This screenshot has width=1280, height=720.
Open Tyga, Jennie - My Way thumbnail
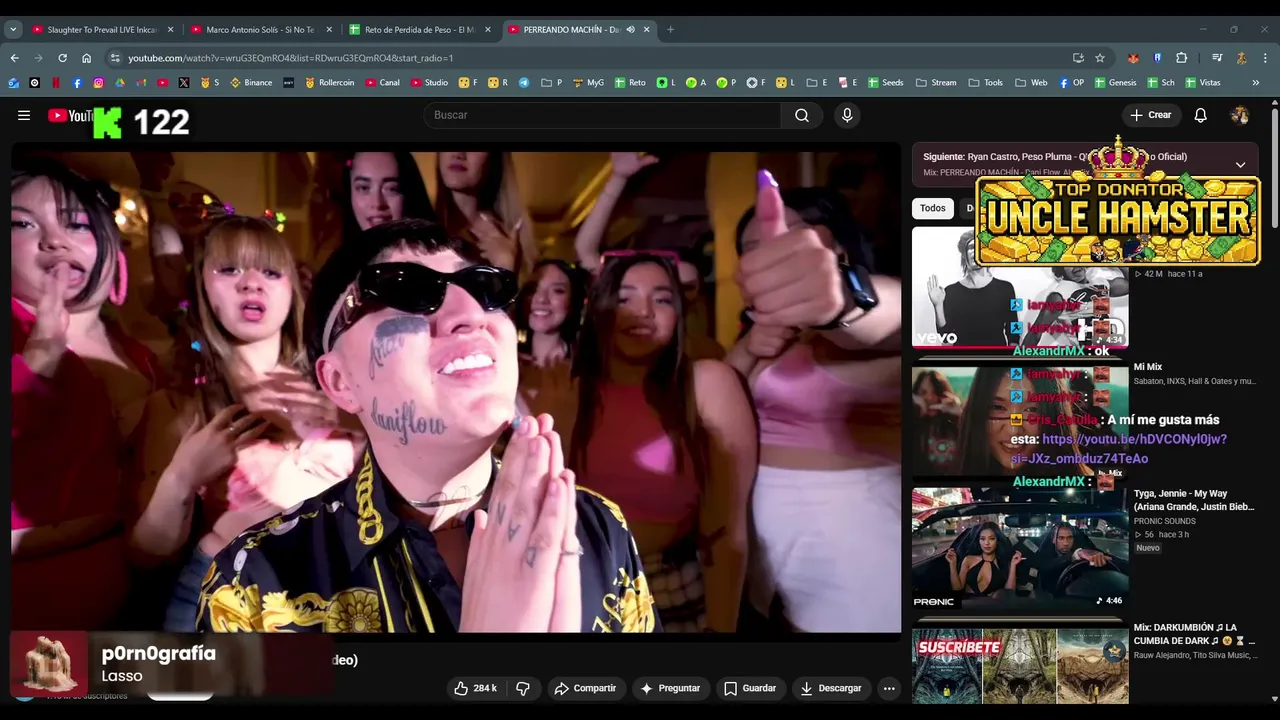pos(1020,548)
